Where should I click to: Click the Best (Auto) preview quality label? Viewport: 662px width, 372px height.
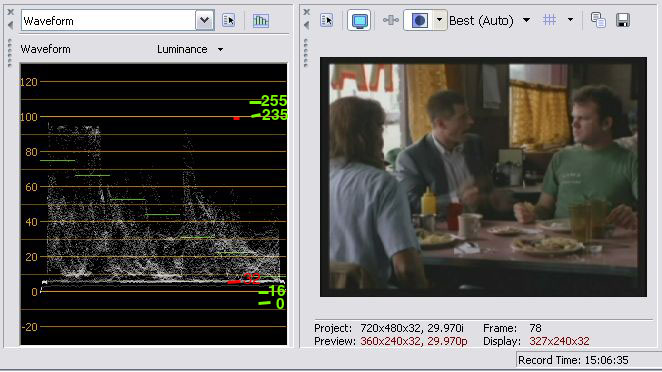(x=481, y=20)
